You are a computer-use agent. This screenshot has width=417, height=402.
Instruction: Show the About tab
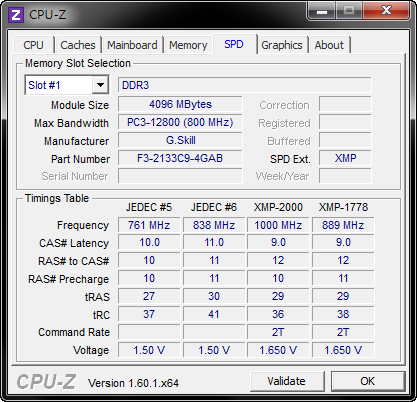(329, 45)
